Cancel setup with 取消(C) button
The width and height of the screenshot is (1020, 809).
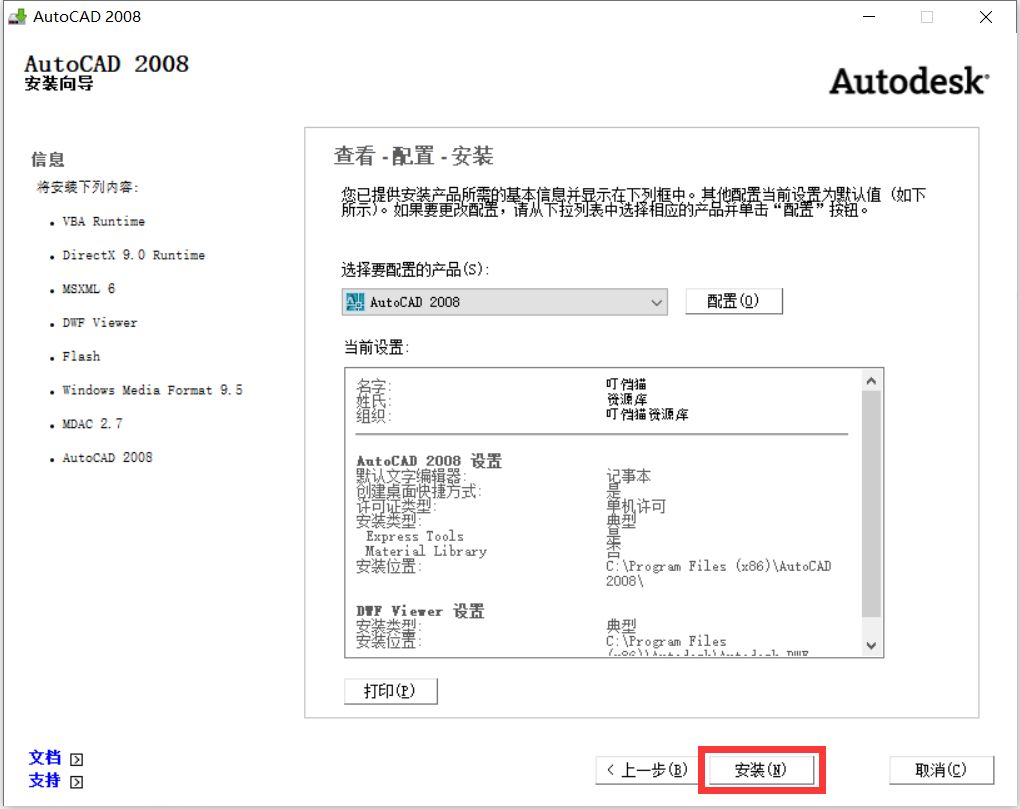pyautogui.click(x=941, y=770)
